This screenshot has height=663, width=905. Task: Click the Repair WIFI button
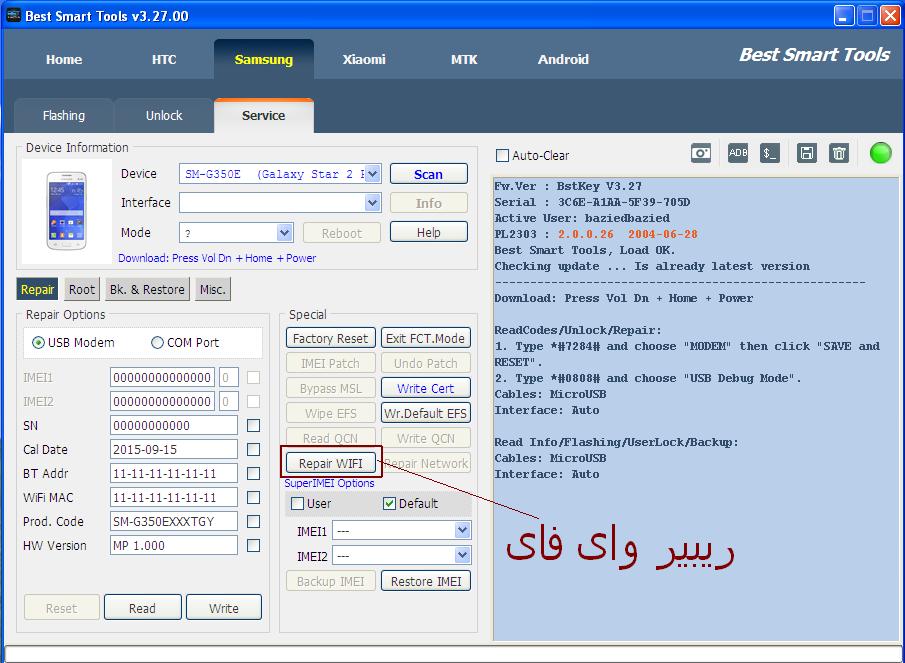(331, 463)
